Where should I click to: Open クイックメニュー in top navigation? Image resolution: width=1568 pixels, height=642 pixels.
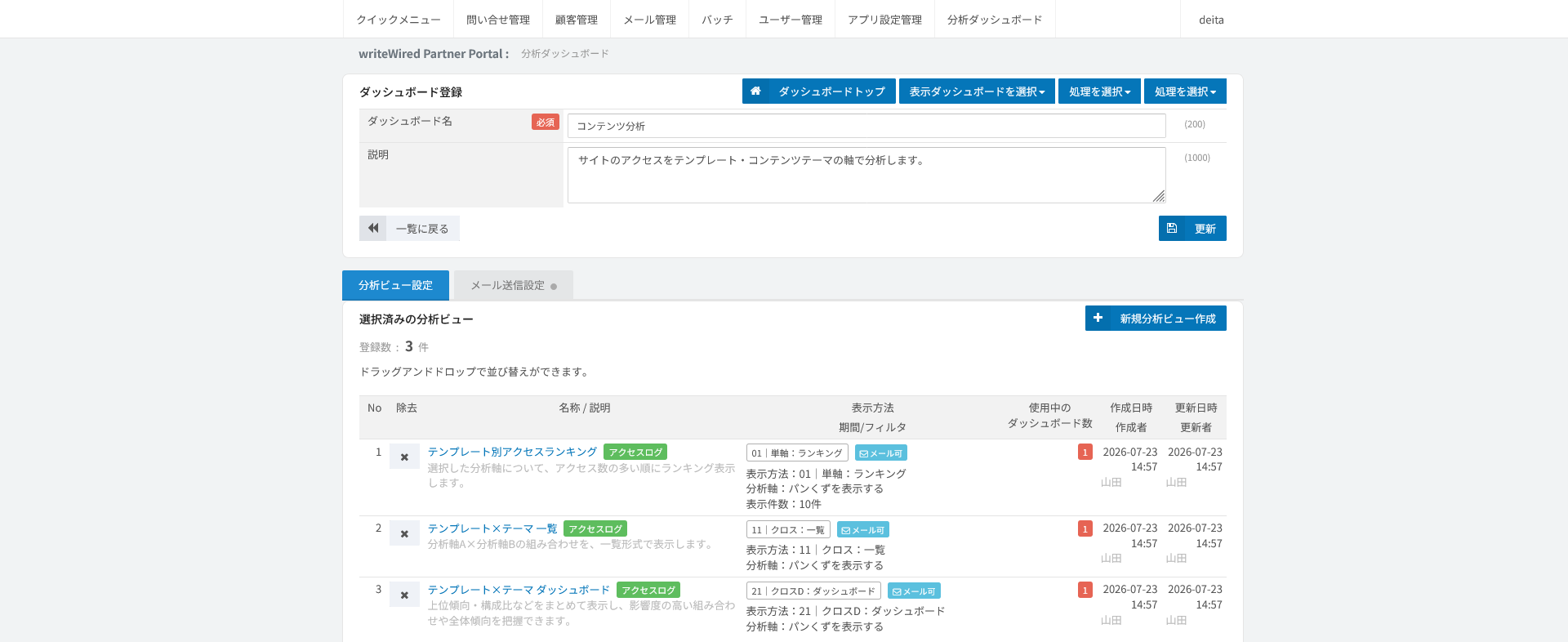click(398, 20)
